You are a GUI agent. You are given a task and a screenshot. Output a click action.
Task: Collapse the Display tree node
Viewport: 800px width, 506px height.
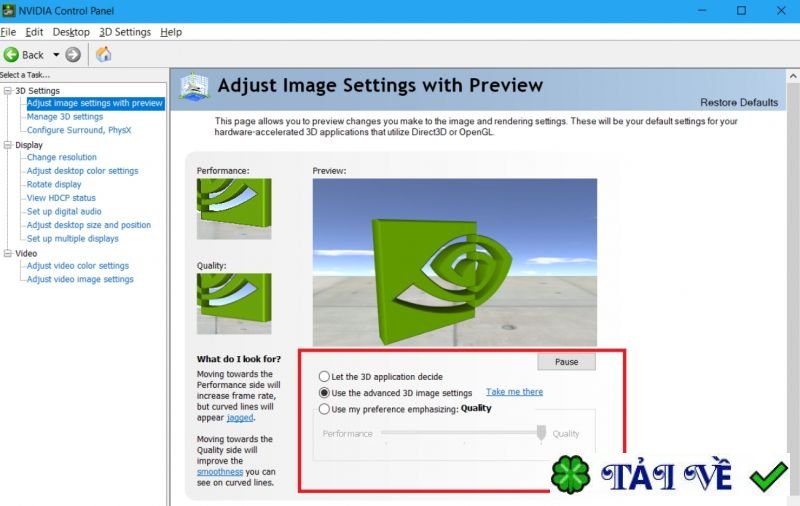7,145
